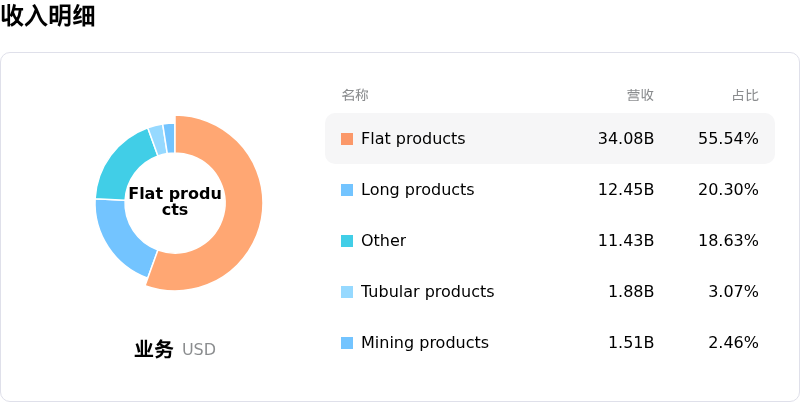Click the 20.30% share value
Viewport: 800px width, 402px height.
pyautogui.click(x=728, y=190)
